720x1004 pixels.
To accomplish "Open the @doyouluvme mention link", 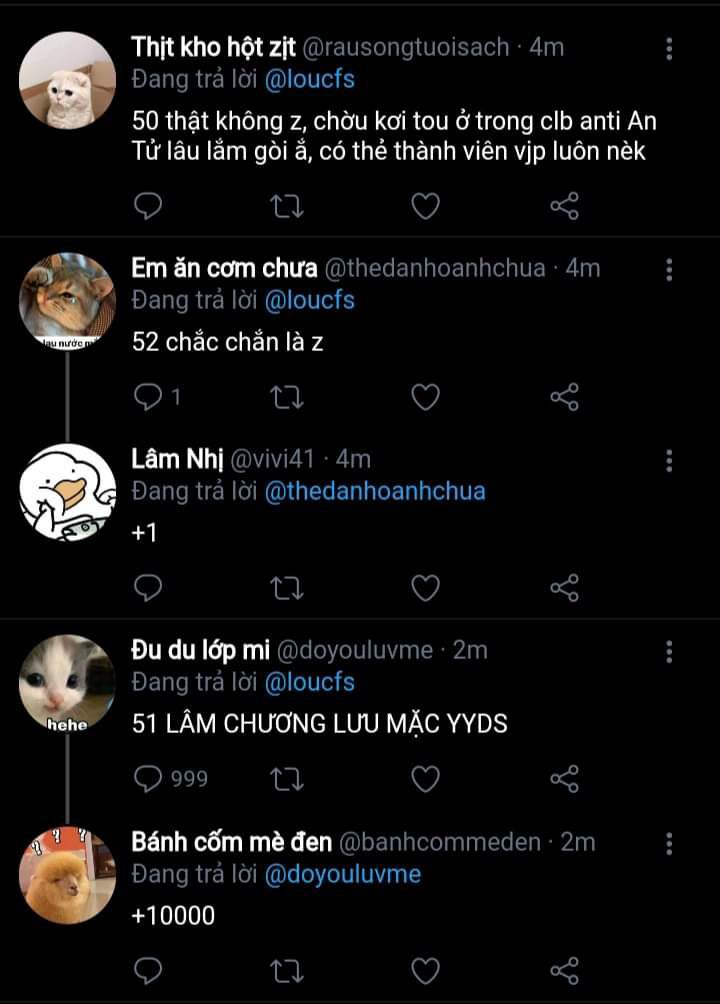I will point(342,874).
